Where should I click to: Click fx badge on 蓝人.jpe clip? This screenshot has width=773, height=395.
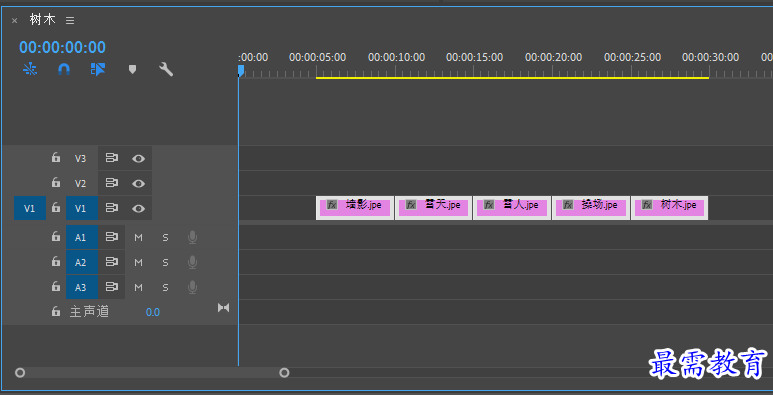point(489,205)
